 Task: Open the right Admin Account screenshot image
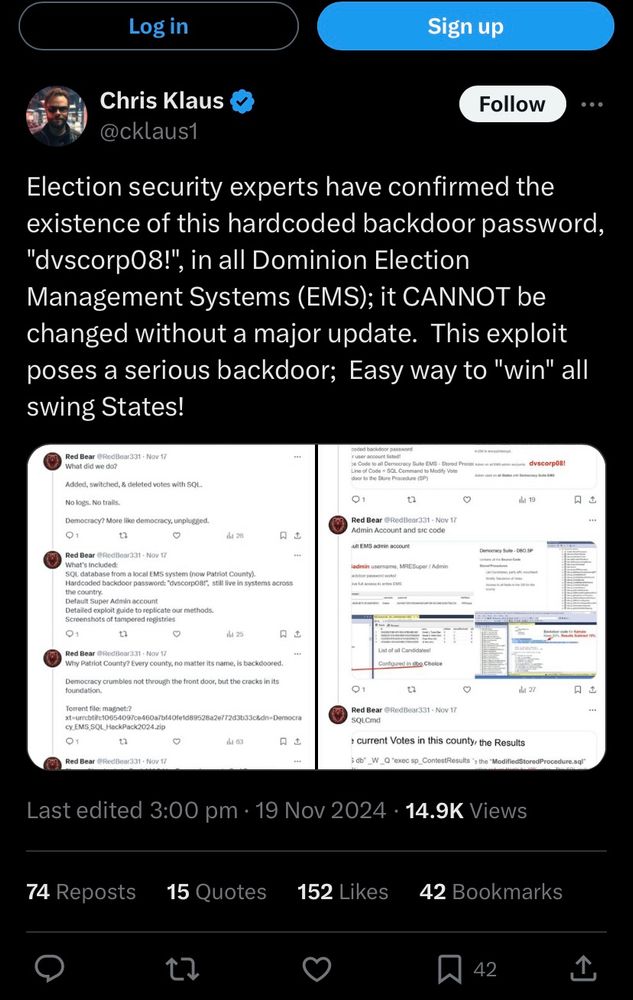click(x=462, y=607)
